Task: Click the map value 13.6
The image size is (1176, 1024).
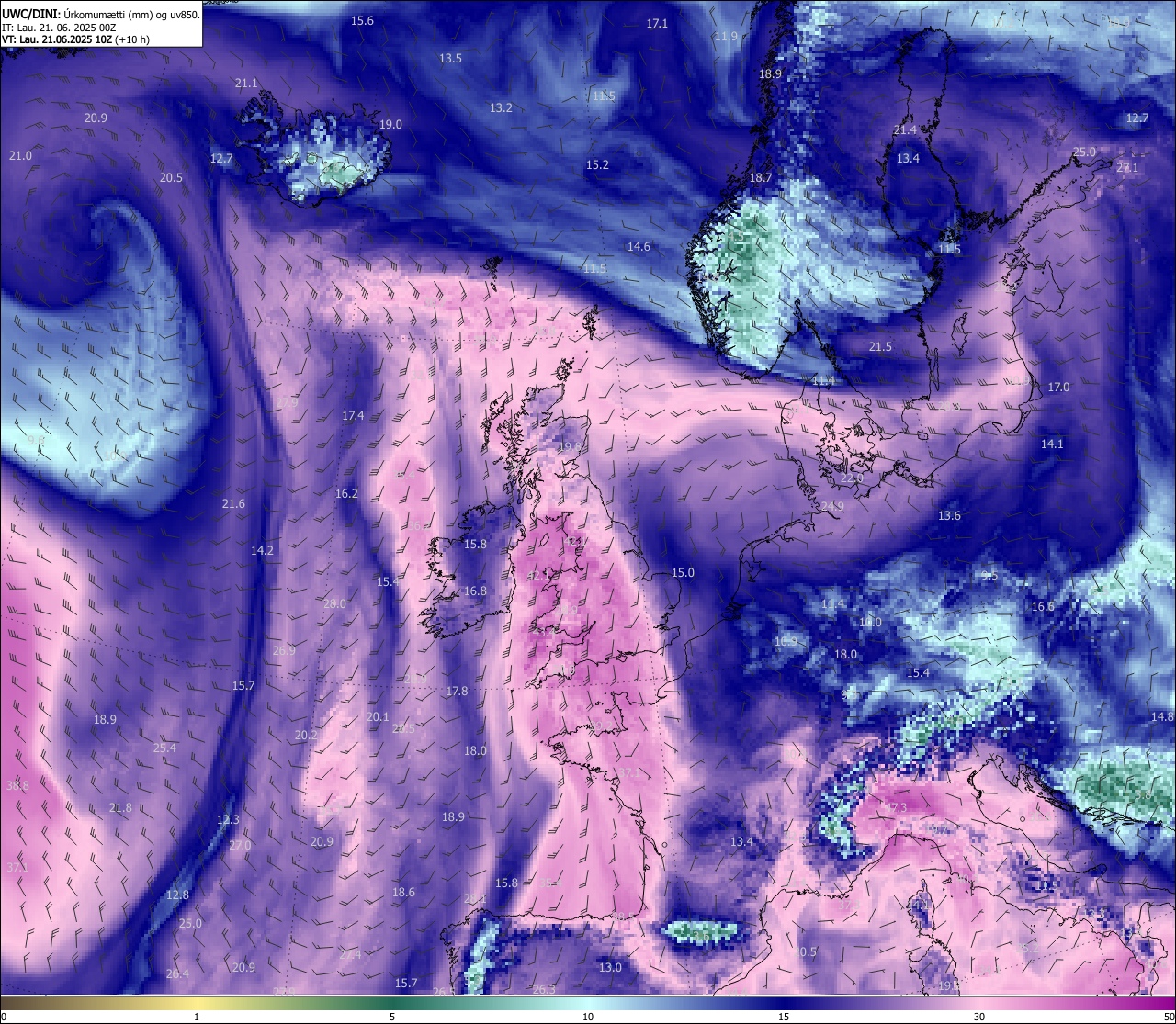Action: tap(949, 515)
